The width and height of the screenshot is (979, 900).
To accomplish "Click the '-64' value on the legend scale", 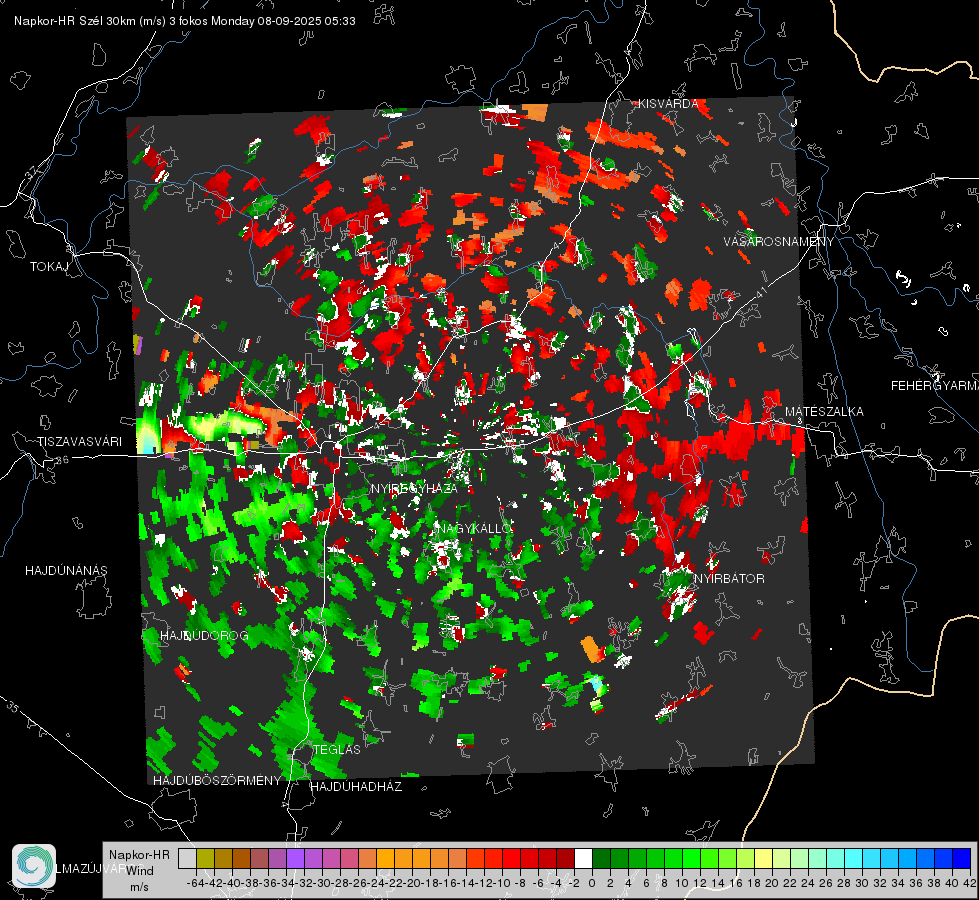I will [x=195, y=883].
